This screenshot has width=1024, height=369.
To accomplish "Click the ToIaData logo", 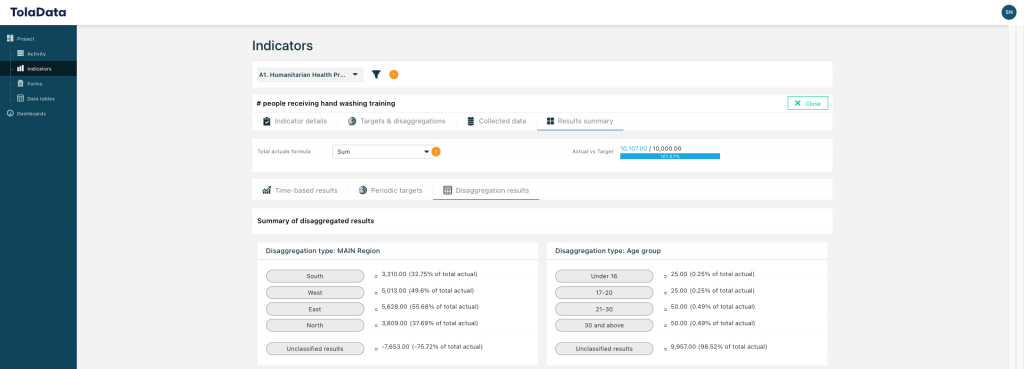I will coord(38,12).
